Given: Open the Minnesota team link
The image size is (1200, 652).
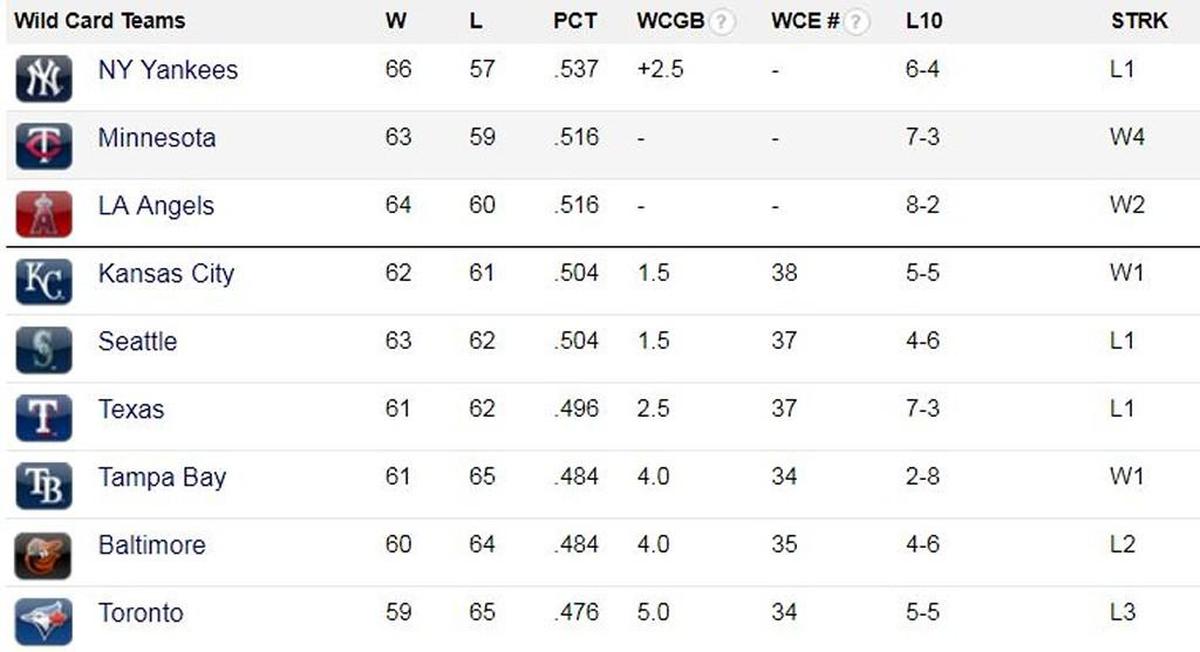Looking at the screenshot, I should tap(157, 138).
